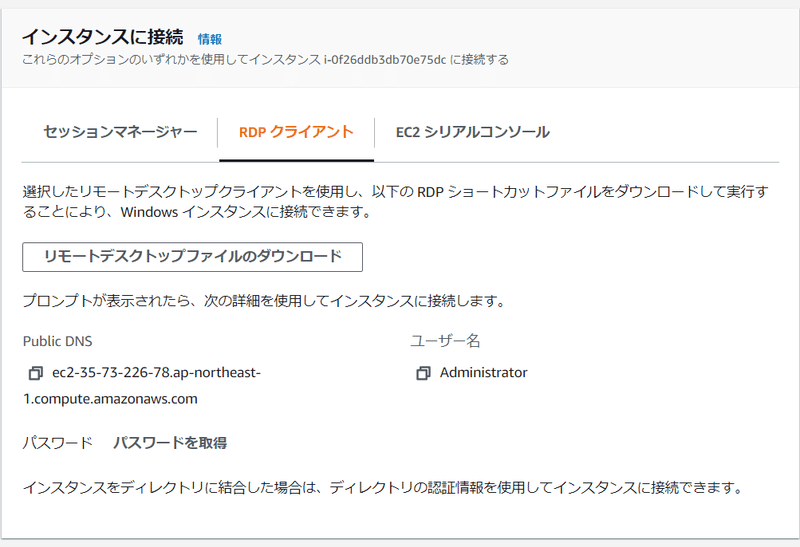
Task: Click the パスワードを取得 link
Action: [170, 442]
